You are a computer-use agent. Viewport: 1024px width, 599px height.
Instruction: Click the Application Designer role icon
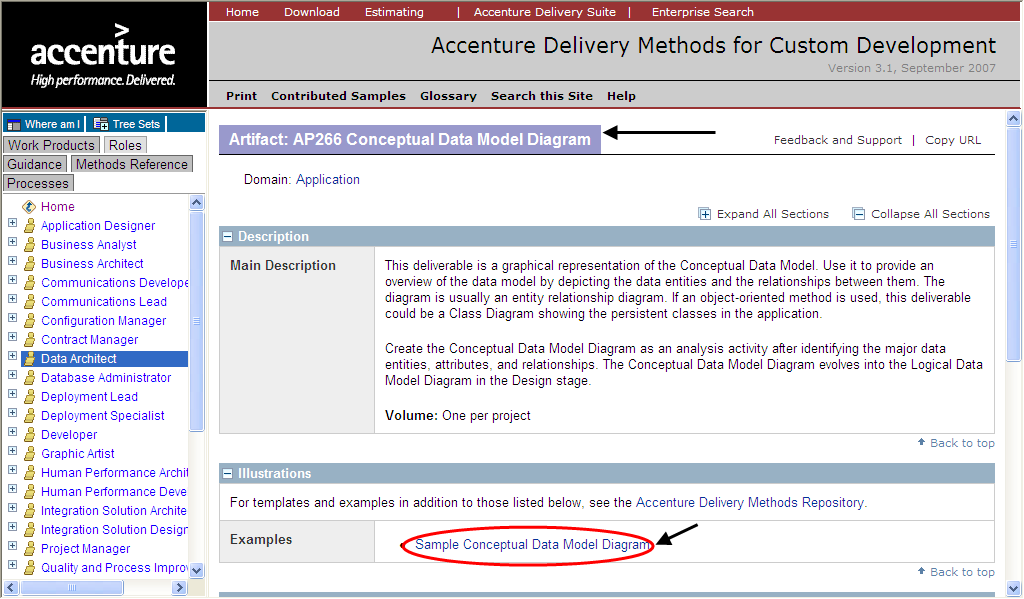click(29, 226)
